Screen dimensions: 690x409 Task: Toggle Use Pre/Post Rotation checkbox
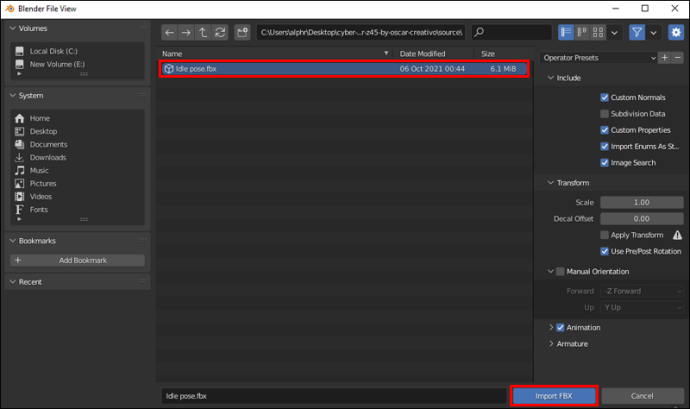click(604, 251)
